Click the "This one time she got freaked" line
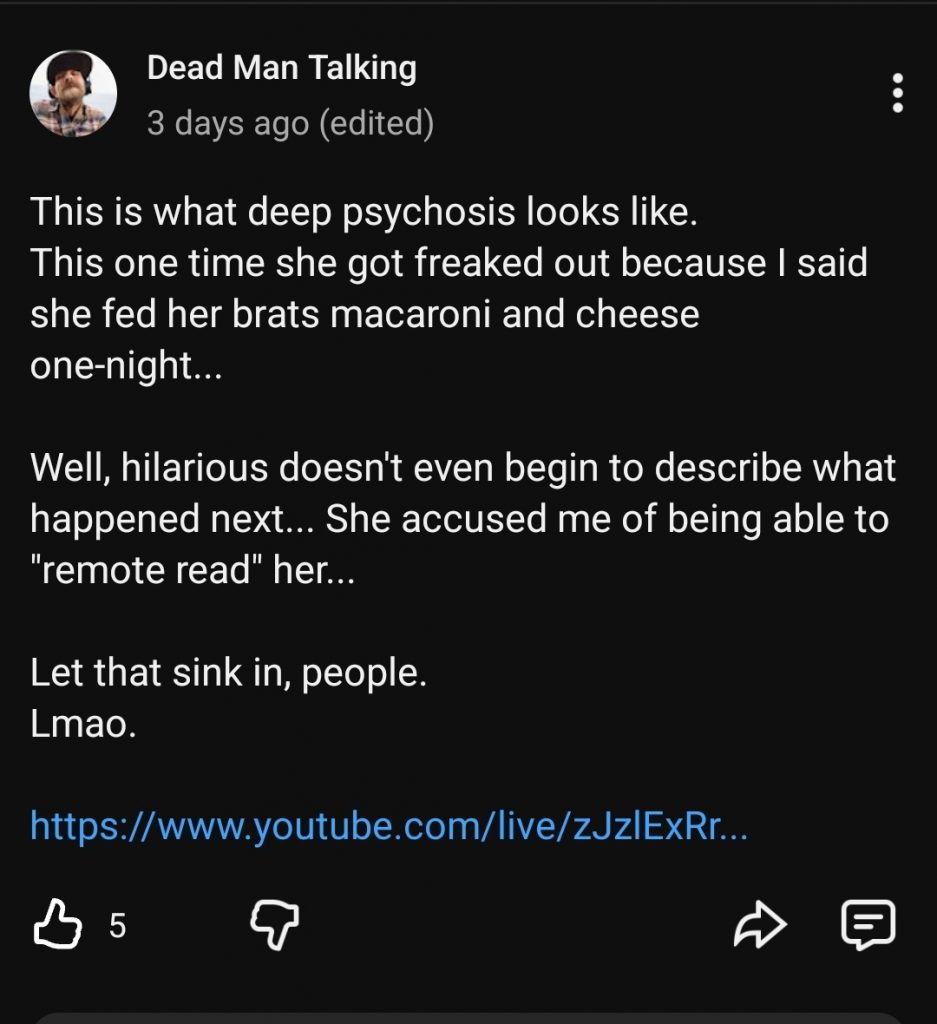This screenshot has height=1024, width=937. (448, 264)
